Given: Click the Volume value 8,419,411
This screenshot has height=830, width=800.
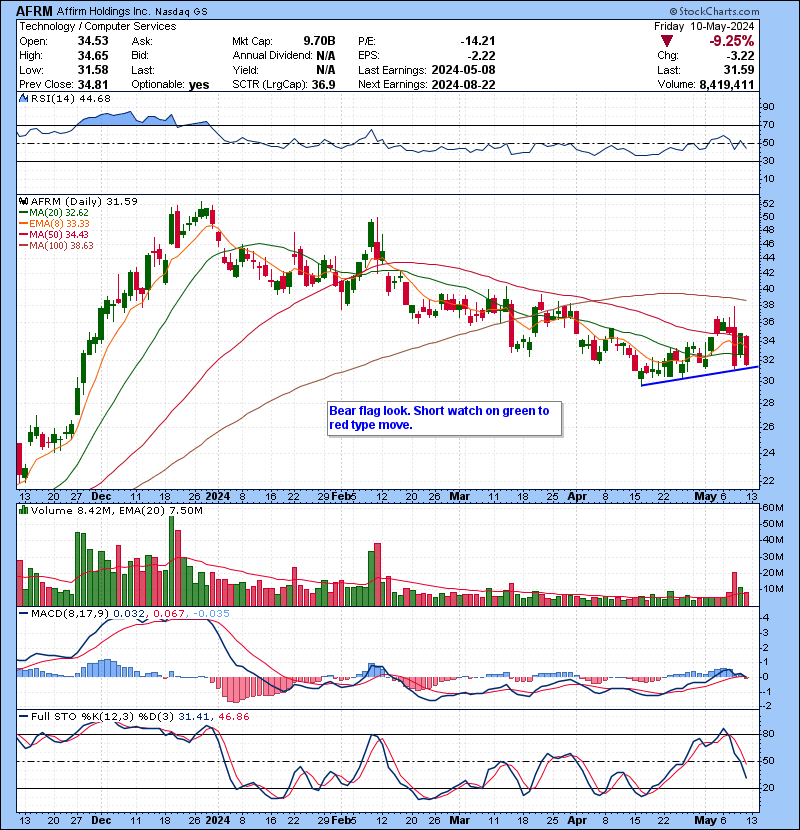Looking at the screenshot, I should pos(726,84).
